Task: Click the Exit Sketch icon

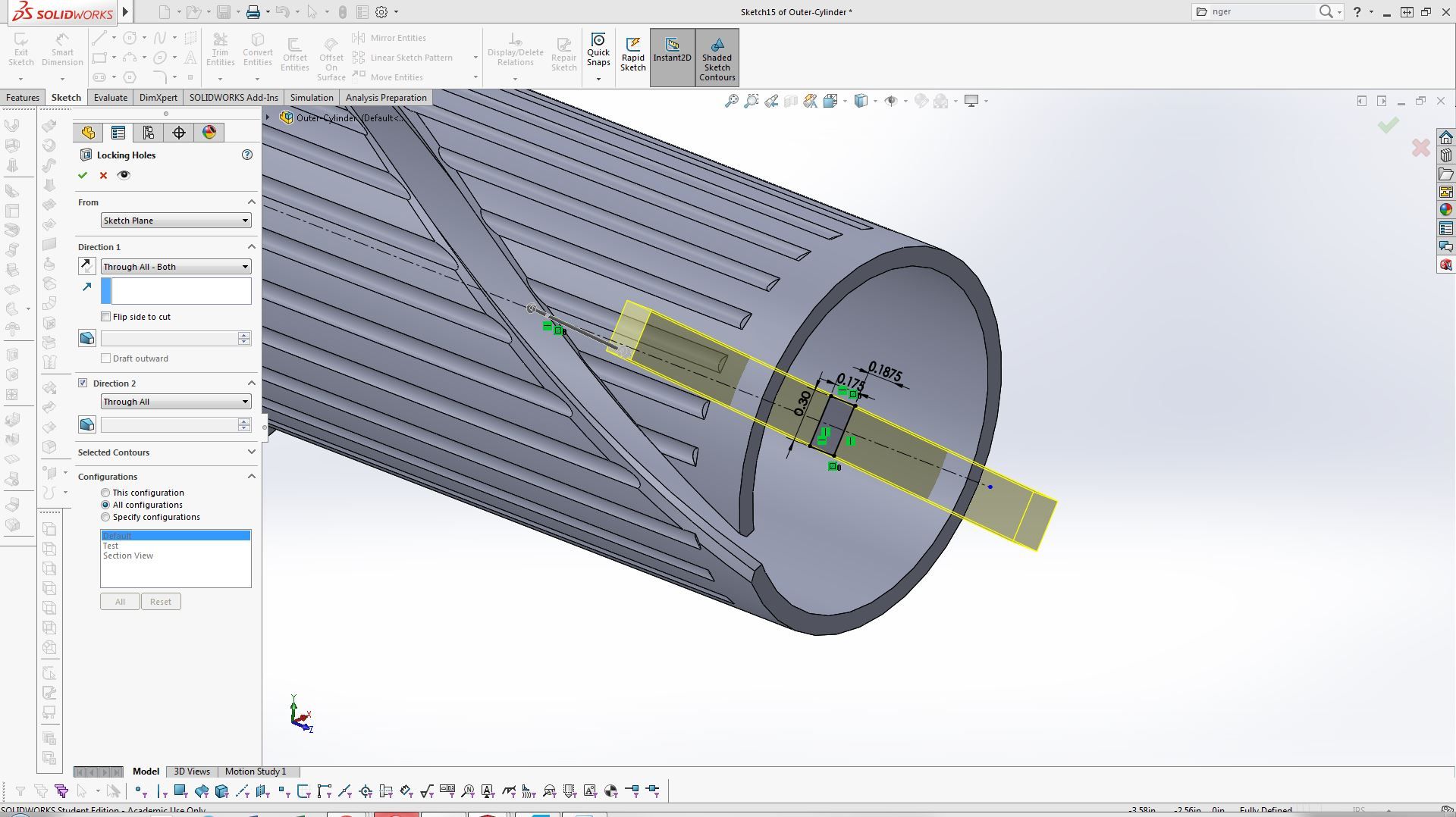Action: point(21,50)
